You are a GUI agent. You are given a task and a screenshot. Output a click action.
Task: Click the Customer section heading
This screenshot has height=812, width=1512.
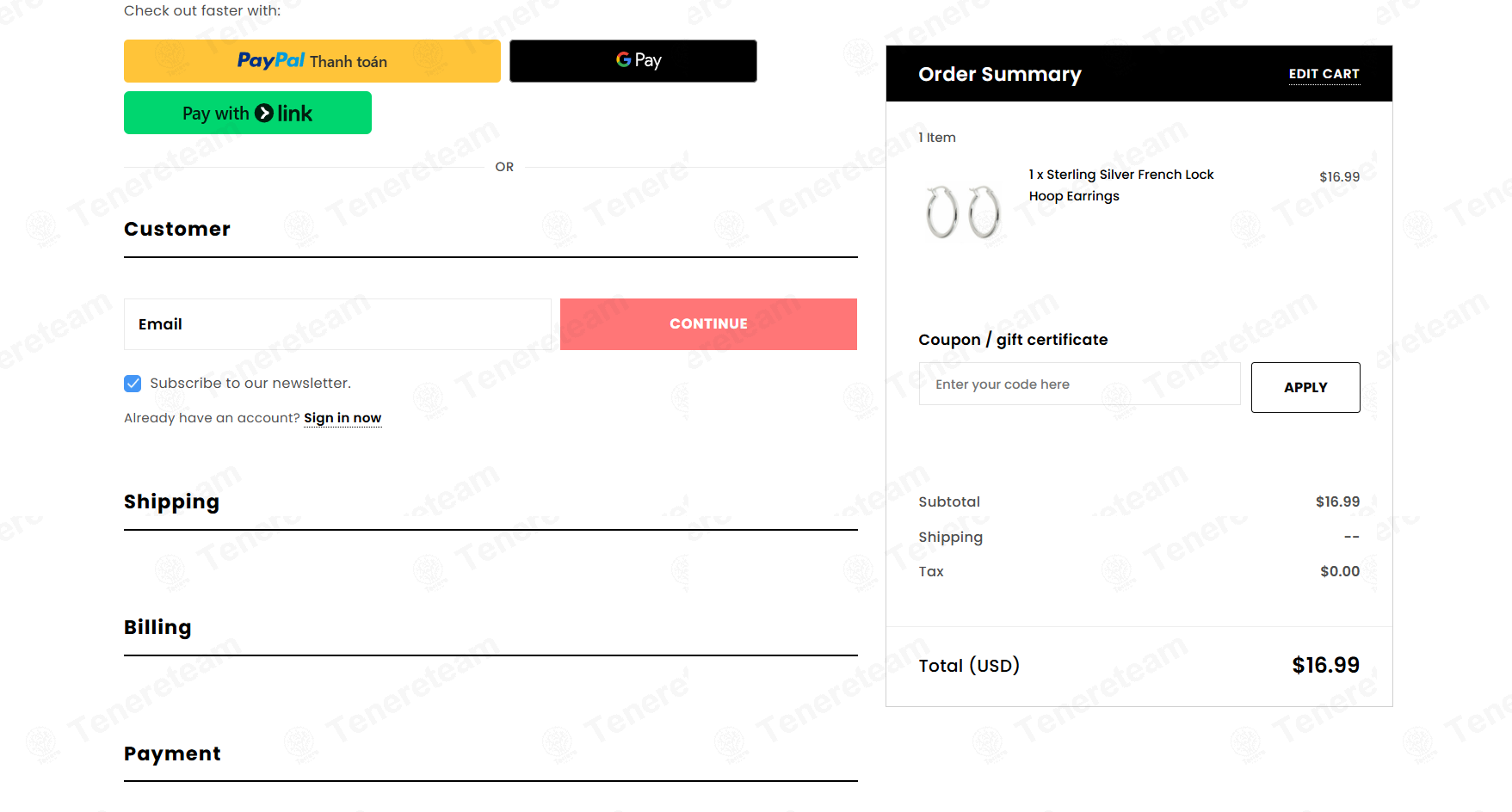[177, 229]
